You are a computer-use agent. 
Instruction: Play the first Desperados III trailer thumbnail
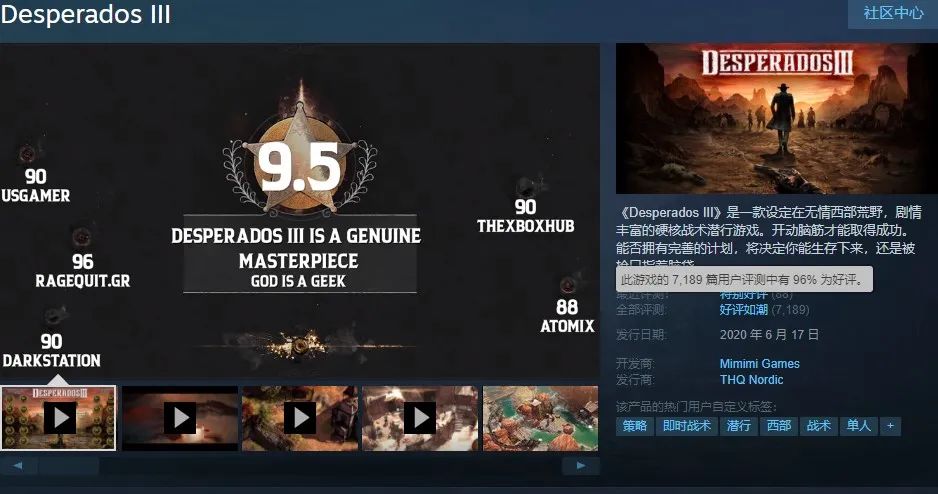[59, 417]
